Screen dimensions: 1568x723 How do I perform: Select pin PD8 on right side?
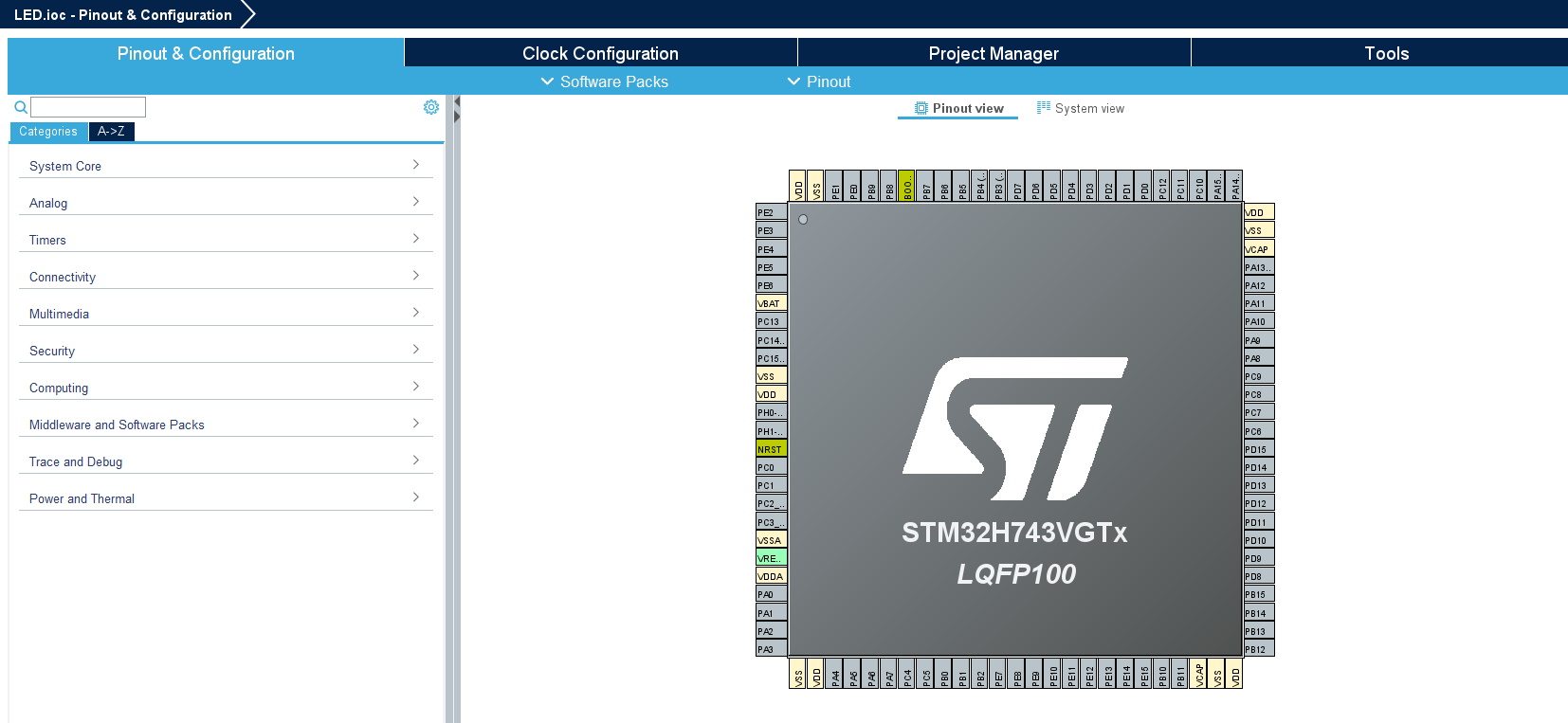(x=1259, y=576)
